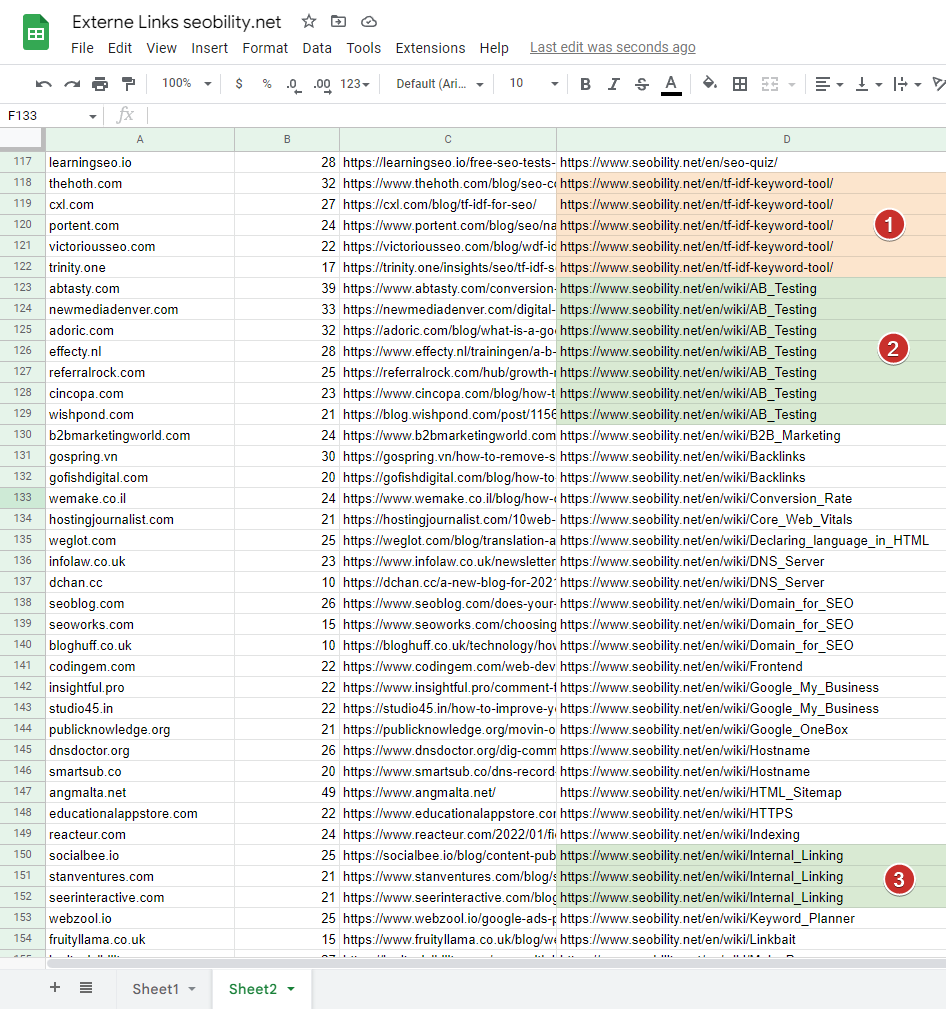The width and height of the screenshot is (946, 1009).
Task: Open the Format menu
Action: coord(265,48)
